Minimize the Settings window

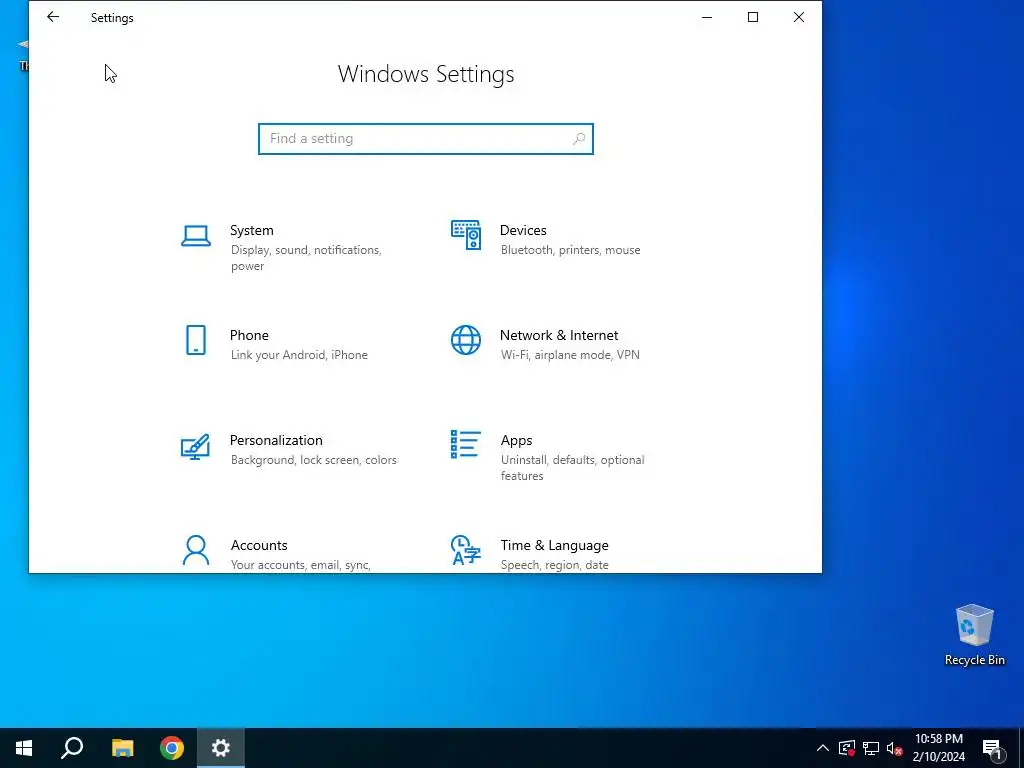[707, 18]
